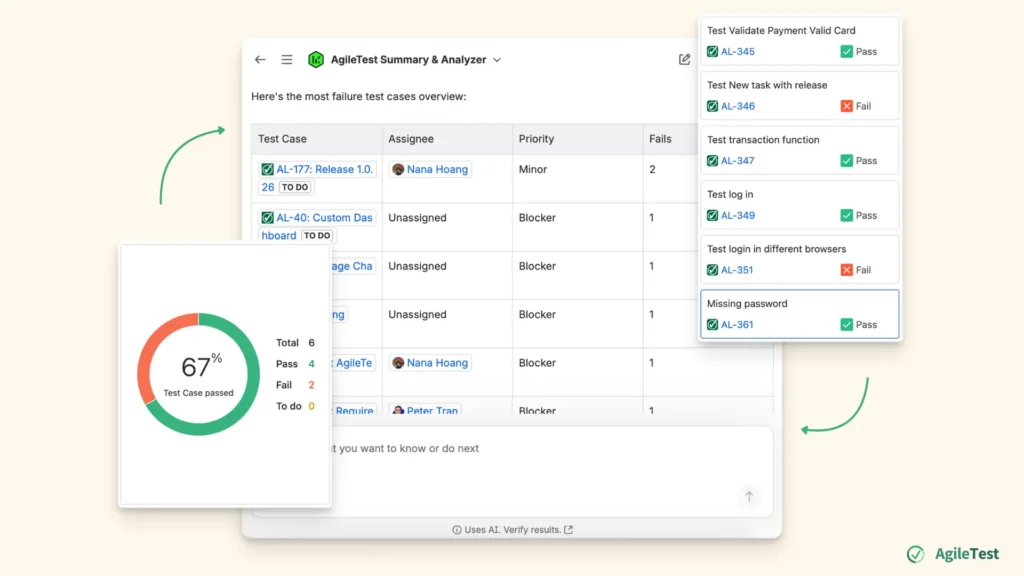This screenshot has height=576, width=1024.
Task: Click the AL-345 test icon
Action: (712, 52)
